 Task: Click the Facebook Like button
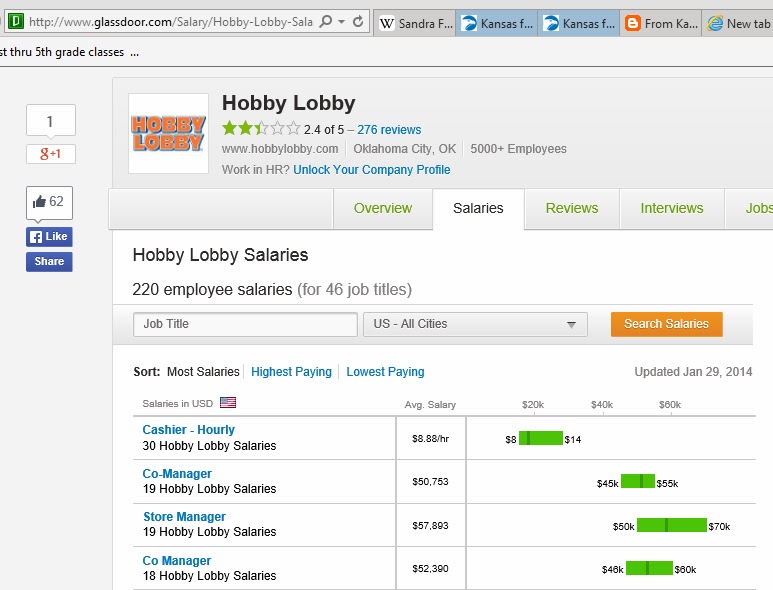49,237
